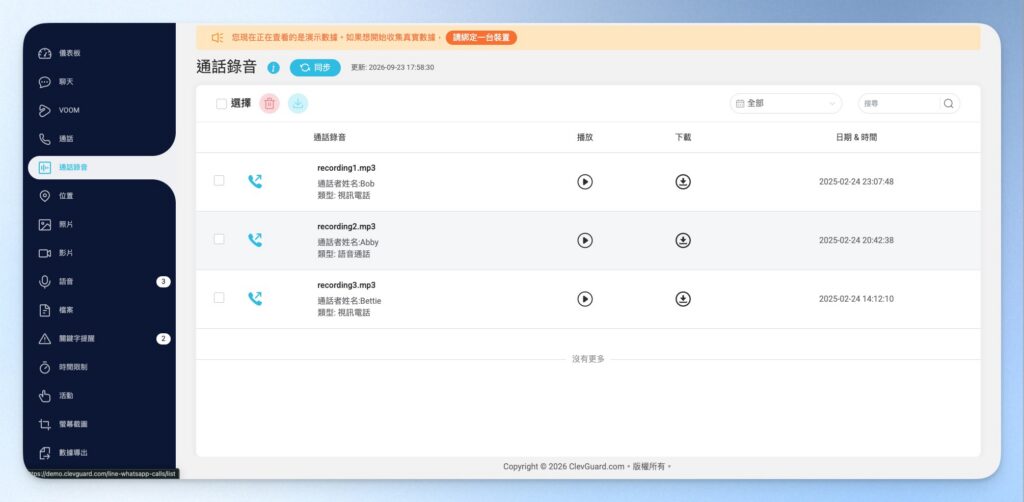Click the blue batch download icon
The width and height of the screenshot is (1024, 502).
pyautogui.click(x=298, y=103)
